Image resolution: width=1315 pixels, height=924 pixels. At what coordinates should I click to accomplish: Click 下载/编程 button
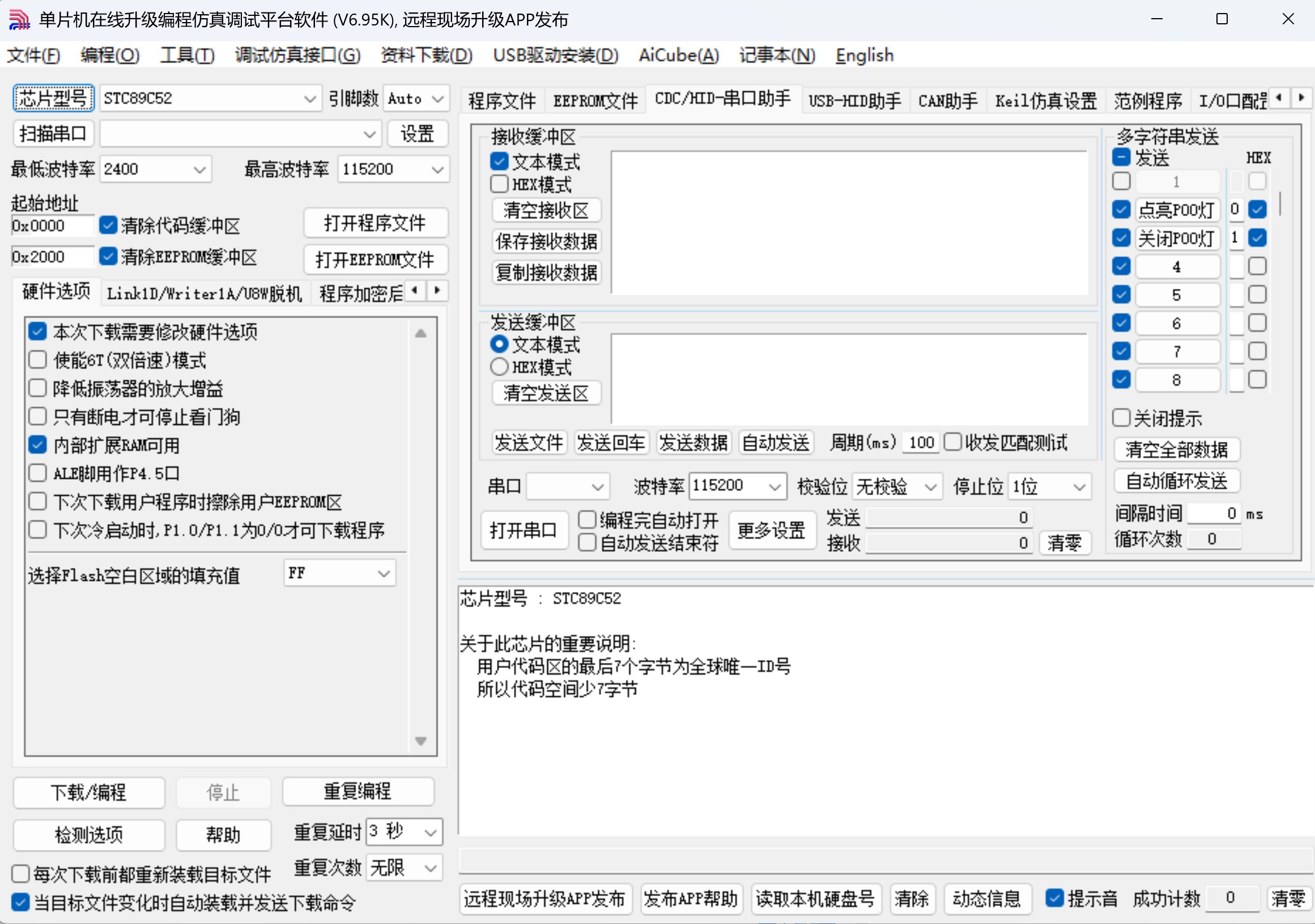click(89, 792)
